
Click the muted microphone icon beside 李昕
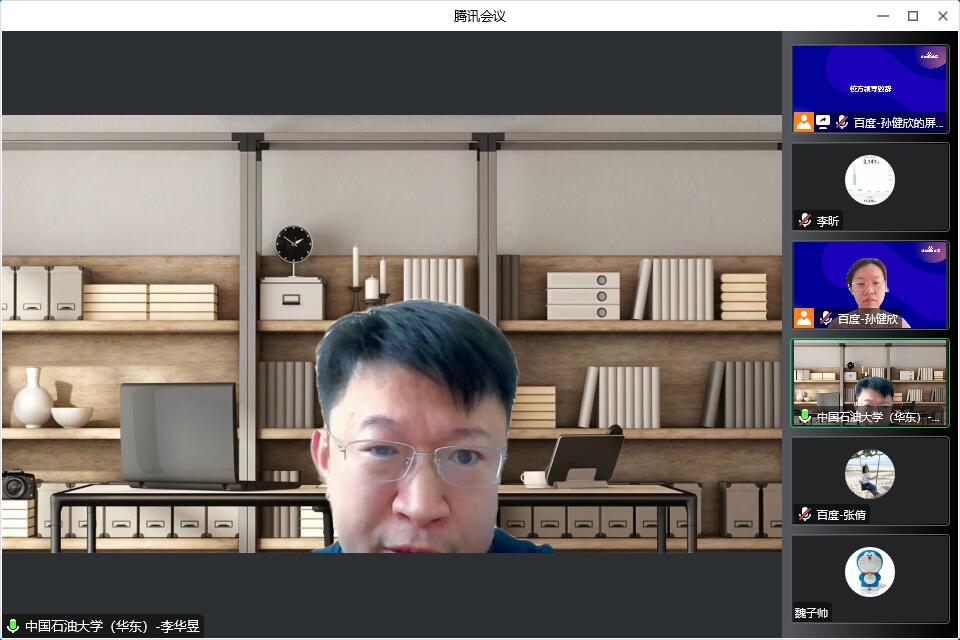(x=805, y=220)
